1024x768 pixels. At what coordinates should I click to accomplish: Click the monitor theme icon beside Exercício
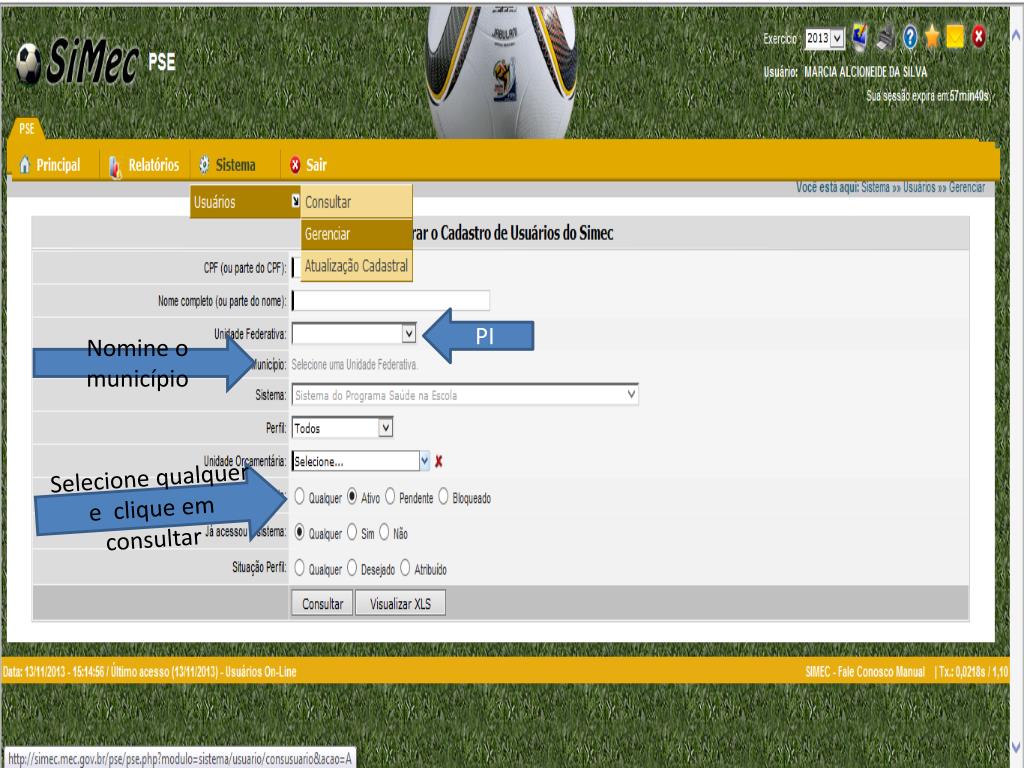[x=861, y=37]
